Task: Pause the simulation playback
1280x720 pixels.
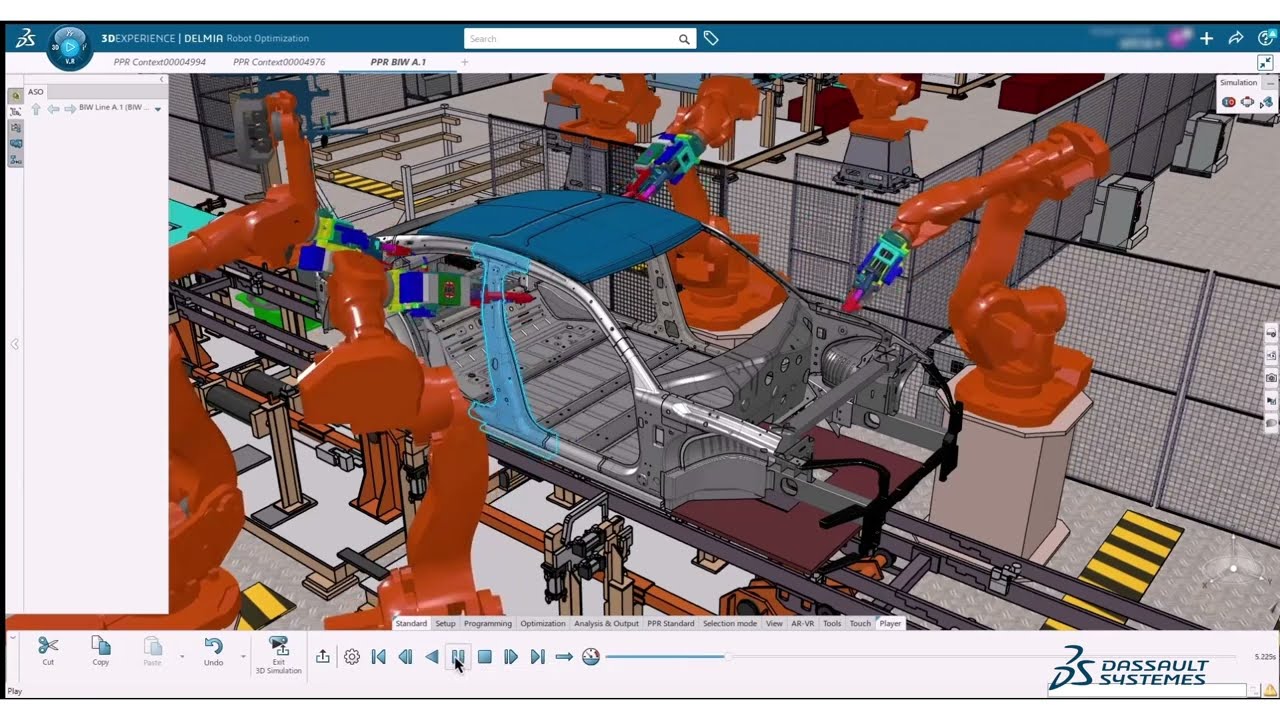Action: pos(458,657)
